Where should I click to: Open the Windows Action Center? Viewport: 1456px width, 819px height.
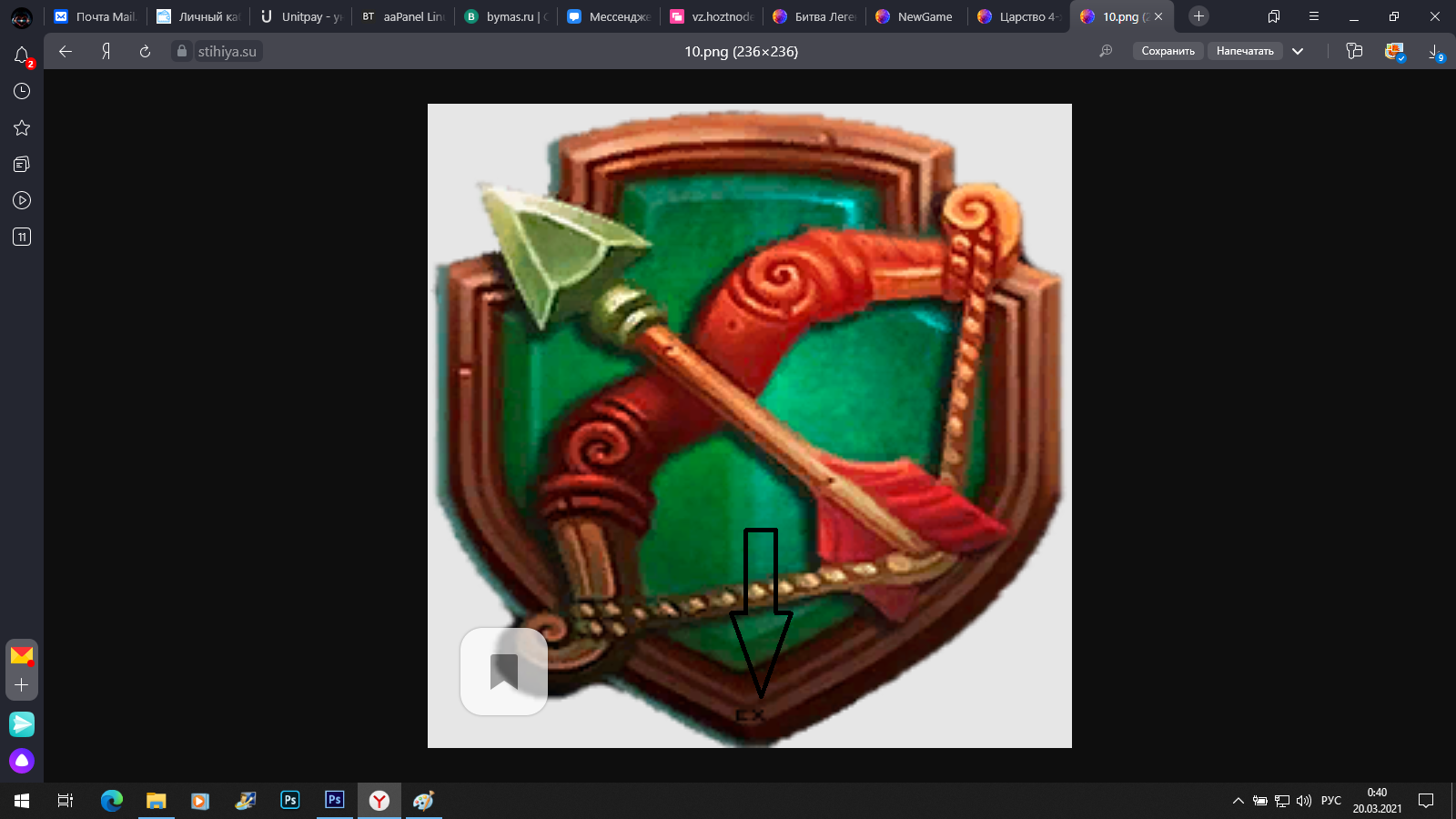pos(1426,801)
